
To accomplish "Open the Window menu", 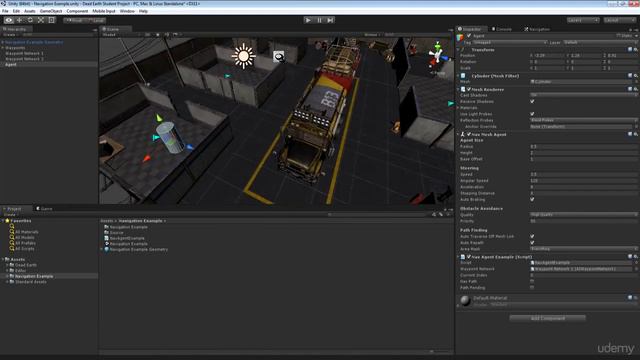I will click(127, 11).
